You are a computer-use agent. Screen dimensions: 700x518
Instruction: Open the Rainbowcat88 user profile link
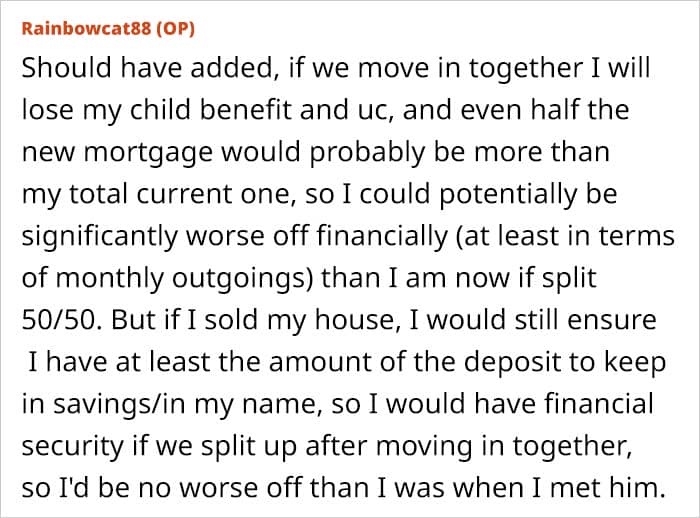coord(83,28)
